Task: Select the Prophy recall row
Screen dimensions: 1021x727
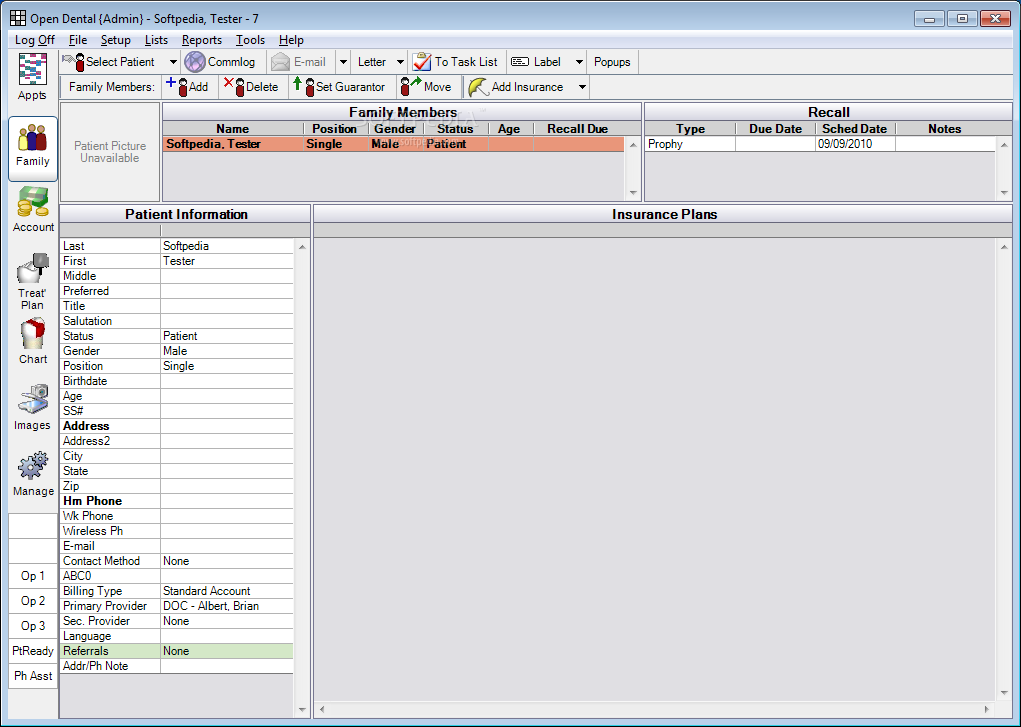Action: (x=820, y=144)
